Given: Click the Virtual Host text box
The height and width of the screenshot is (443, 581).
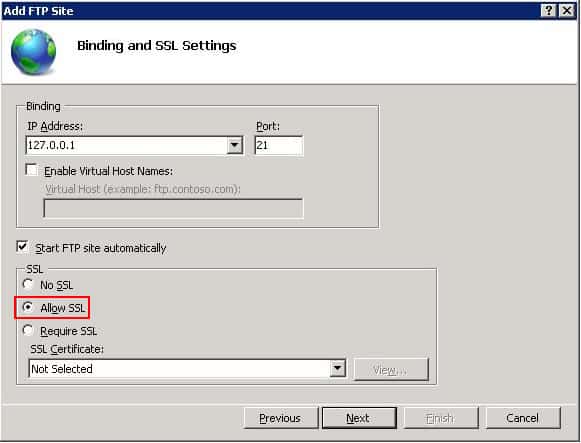Looking at the screenshot, I should [x=173, y=208].
